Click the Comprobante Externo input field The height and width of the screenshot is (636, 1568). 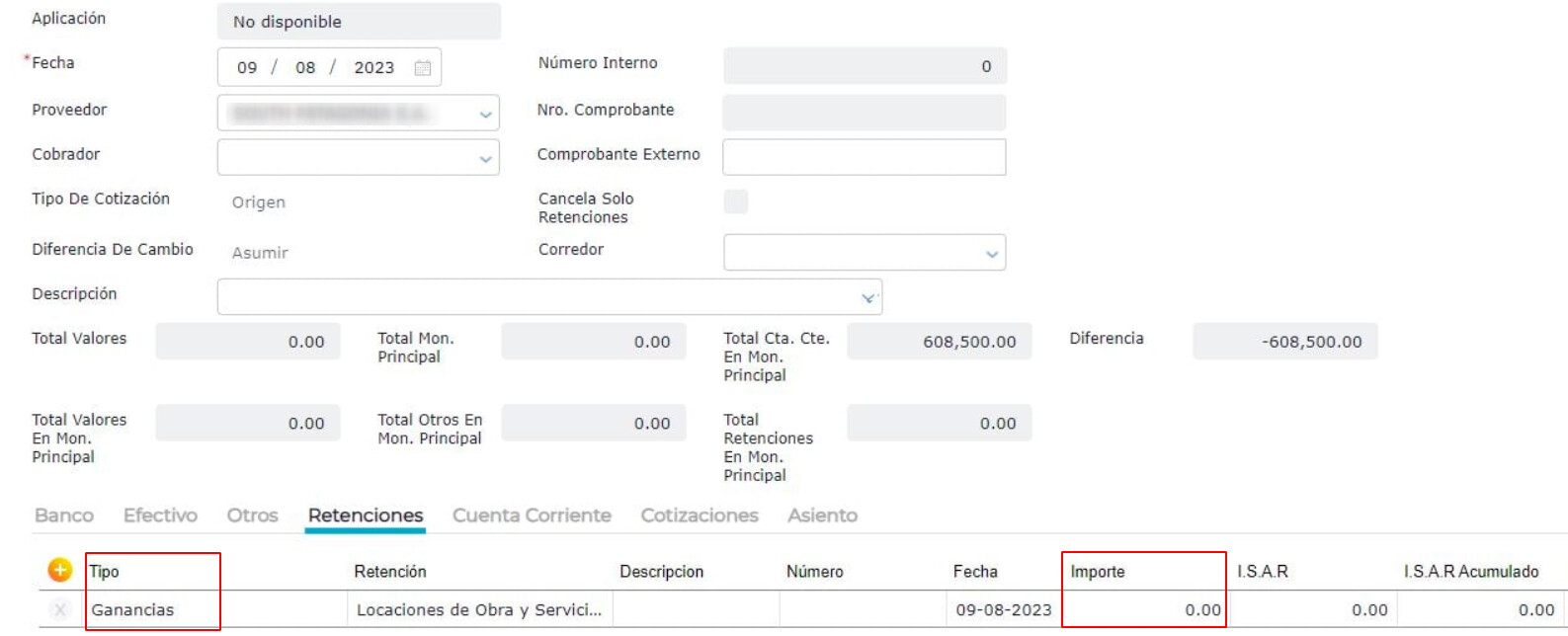[x=864, y=157]
